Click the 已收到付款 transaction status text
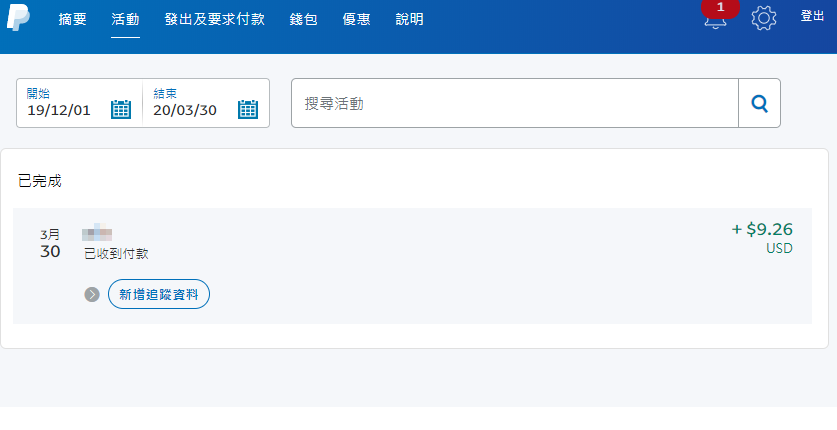The image size is (837, 430). point(116,253)
